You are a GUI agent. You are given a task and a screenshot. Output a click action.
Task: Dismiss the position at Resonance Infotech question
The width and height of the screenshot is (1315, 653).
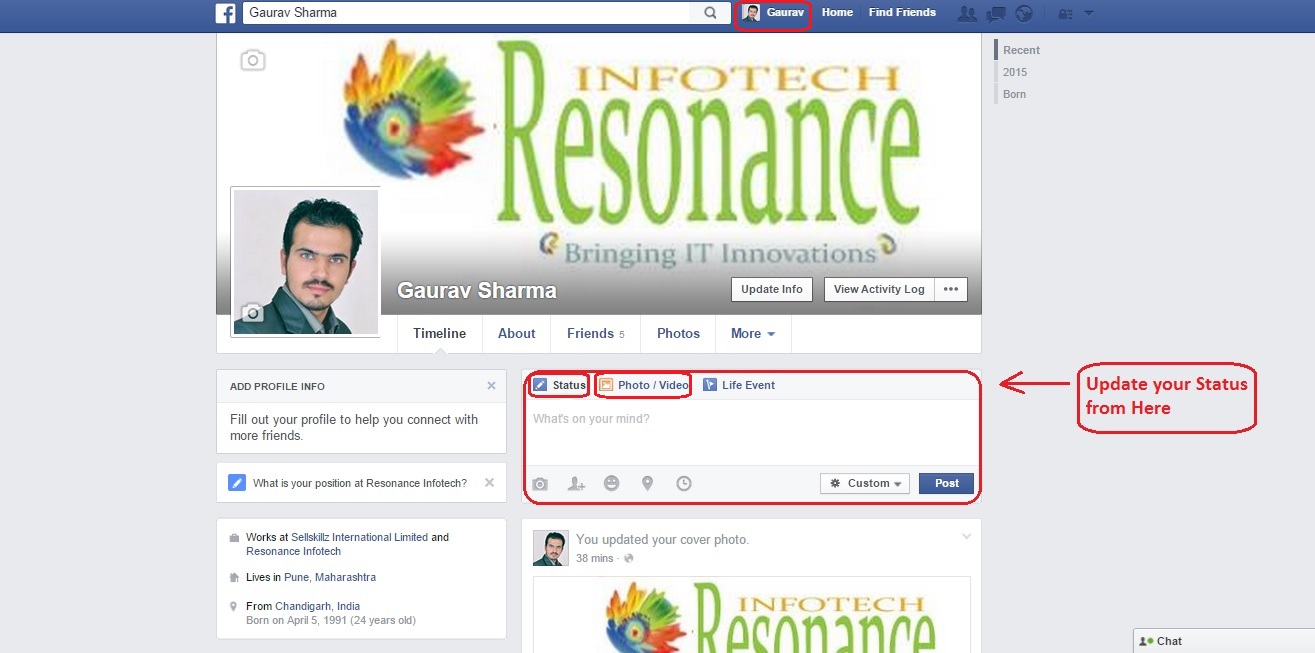point(489,483)
